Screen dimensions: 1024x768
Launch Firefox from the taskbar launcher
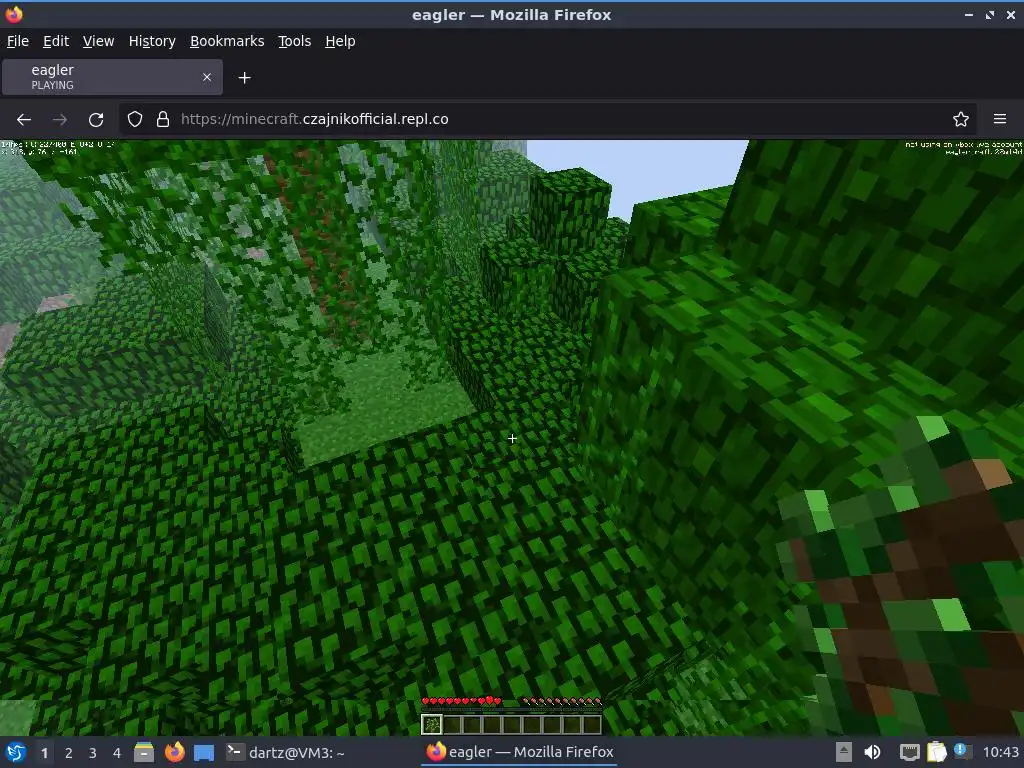pyautogui.click(x=174, y=752)
